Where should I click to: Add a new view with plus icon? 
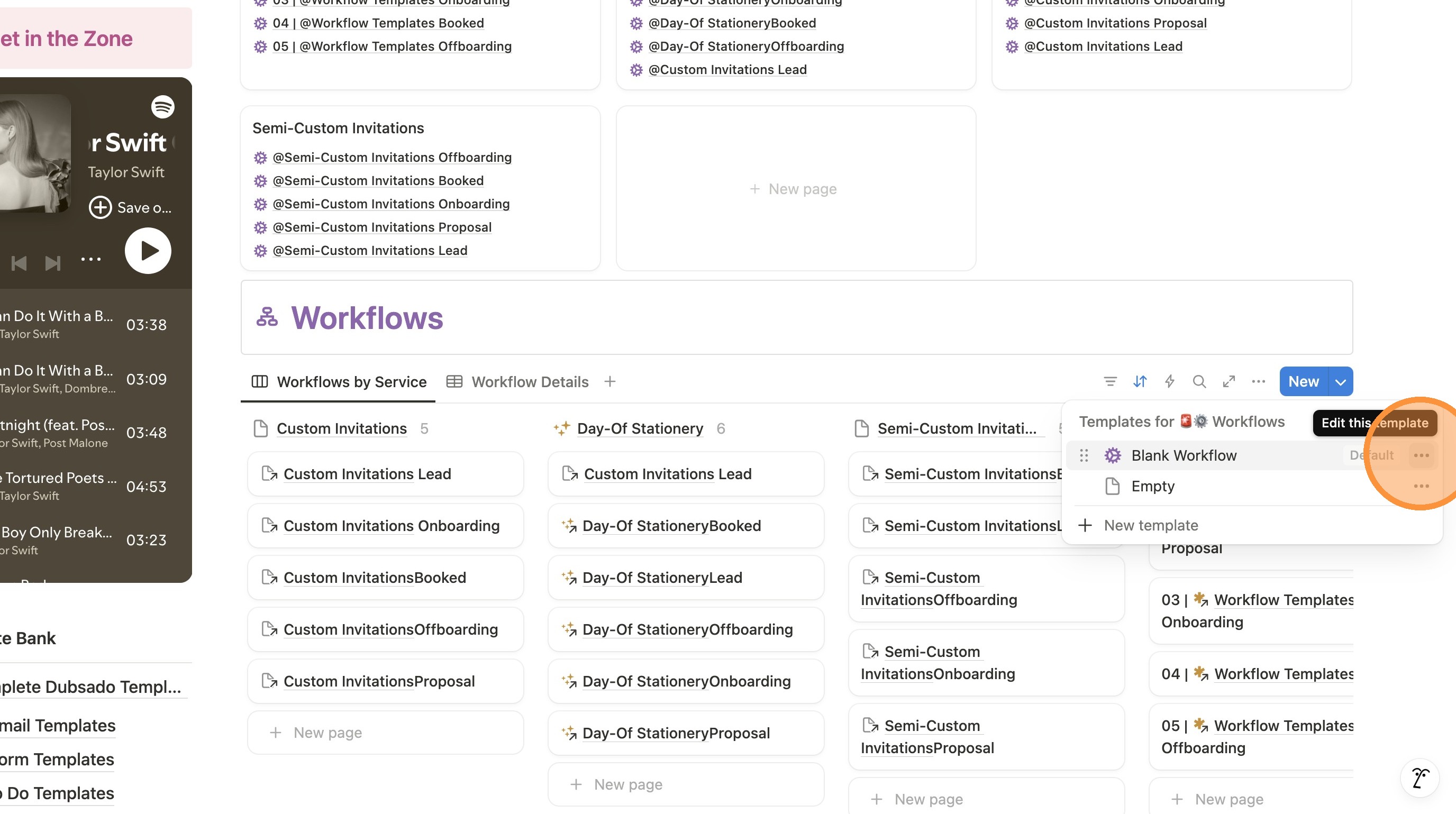tap(610, 381)
